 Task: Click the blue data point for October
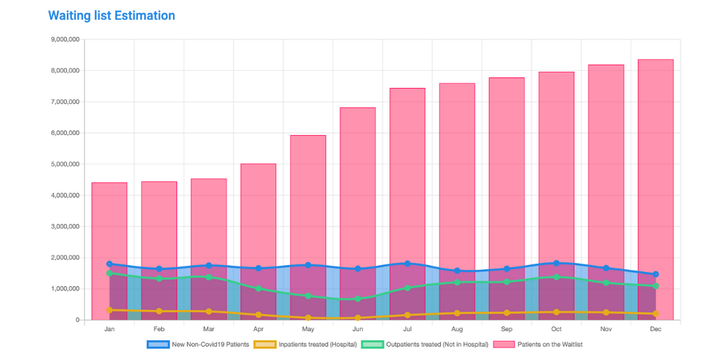(x=556, y=263)
